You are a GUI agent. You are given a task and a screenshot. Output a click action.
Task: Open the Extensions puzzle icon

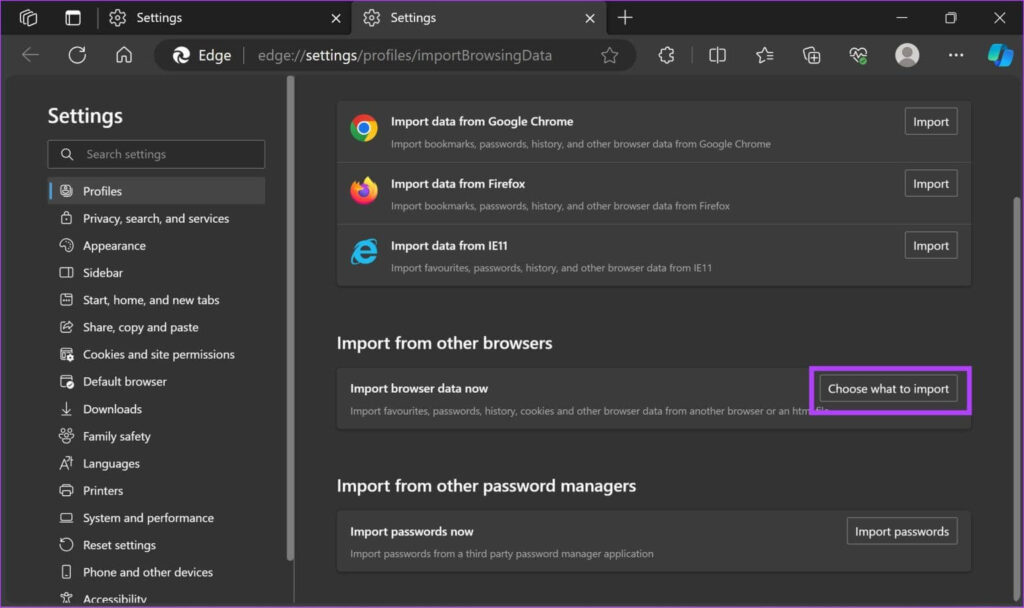point(667,55)
